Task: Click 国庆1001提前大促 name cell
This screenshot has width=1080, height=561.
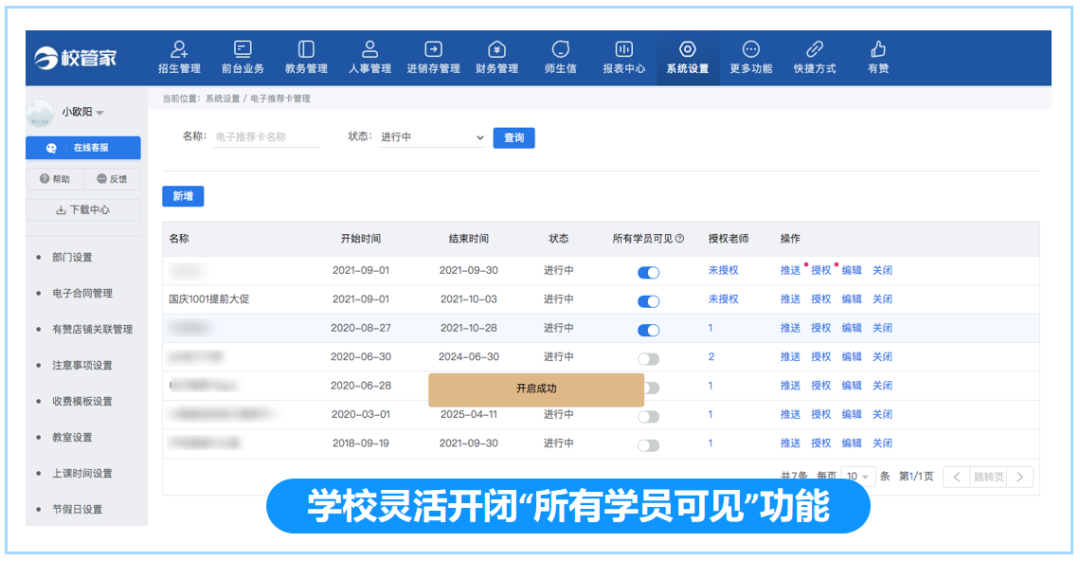Action: tap(209, 299)
